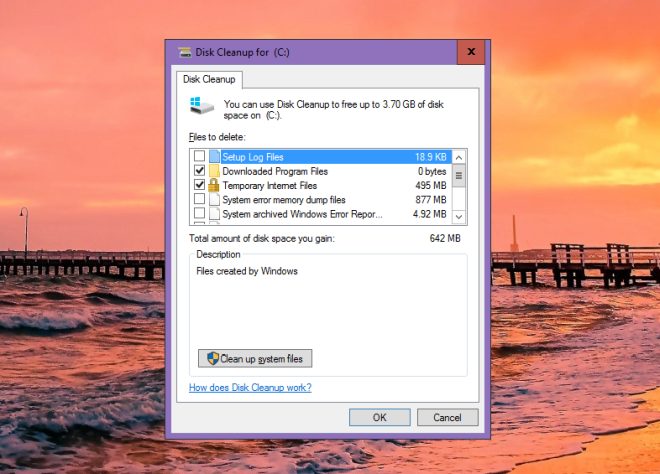Select the Downloaded Program Files row text

(x=275, y=171)
